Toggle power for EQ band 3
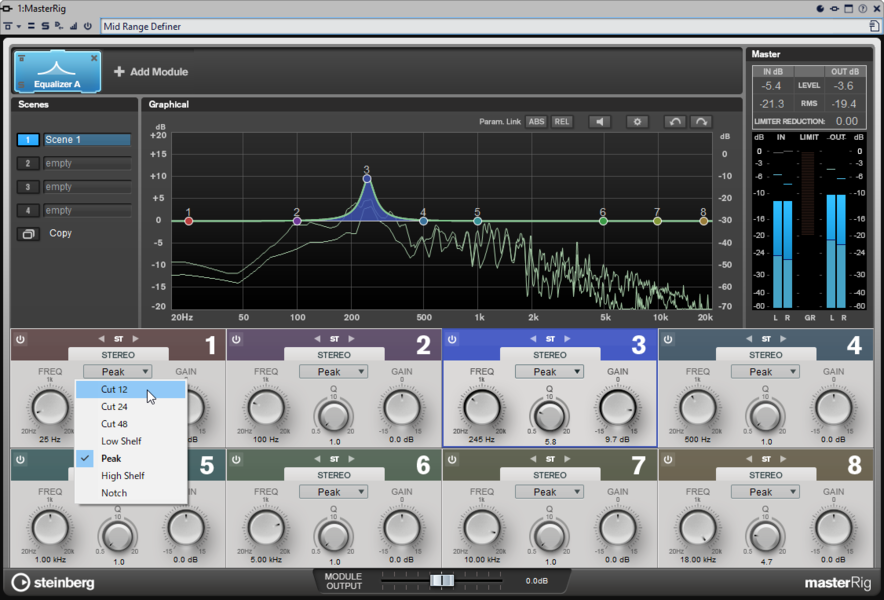Viewport: 884px width, 600px height. click(x=452, y=339)
